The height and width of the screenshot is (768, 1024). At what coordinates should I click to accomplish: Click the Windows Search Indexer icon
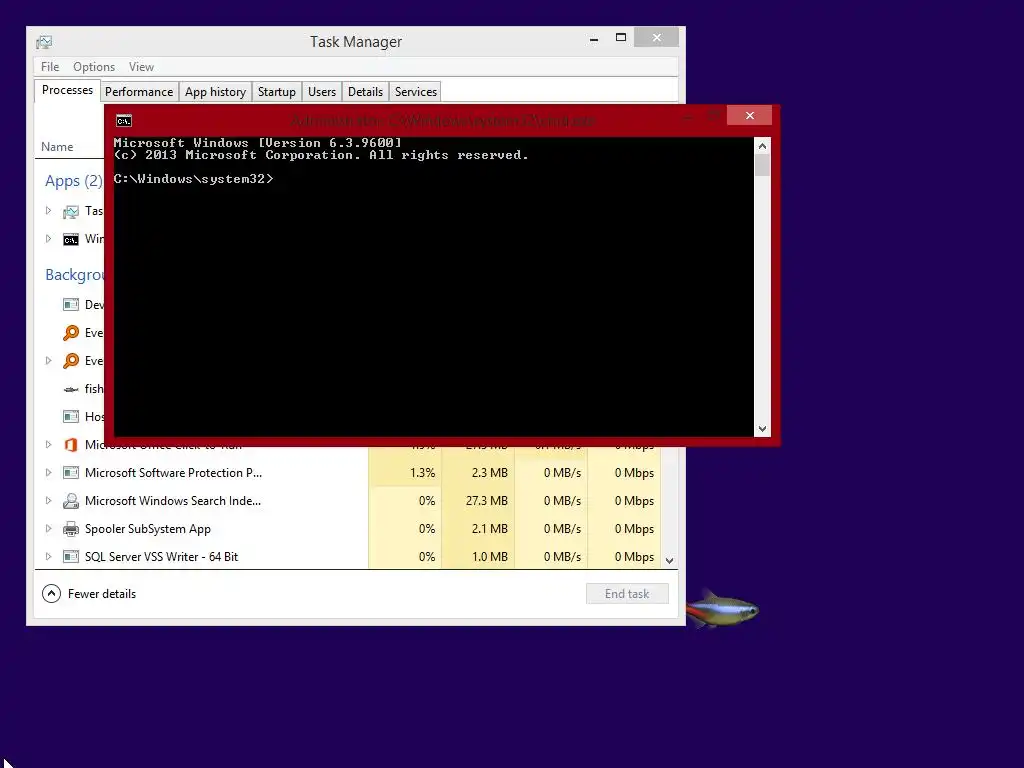click(x=71, y=501)
